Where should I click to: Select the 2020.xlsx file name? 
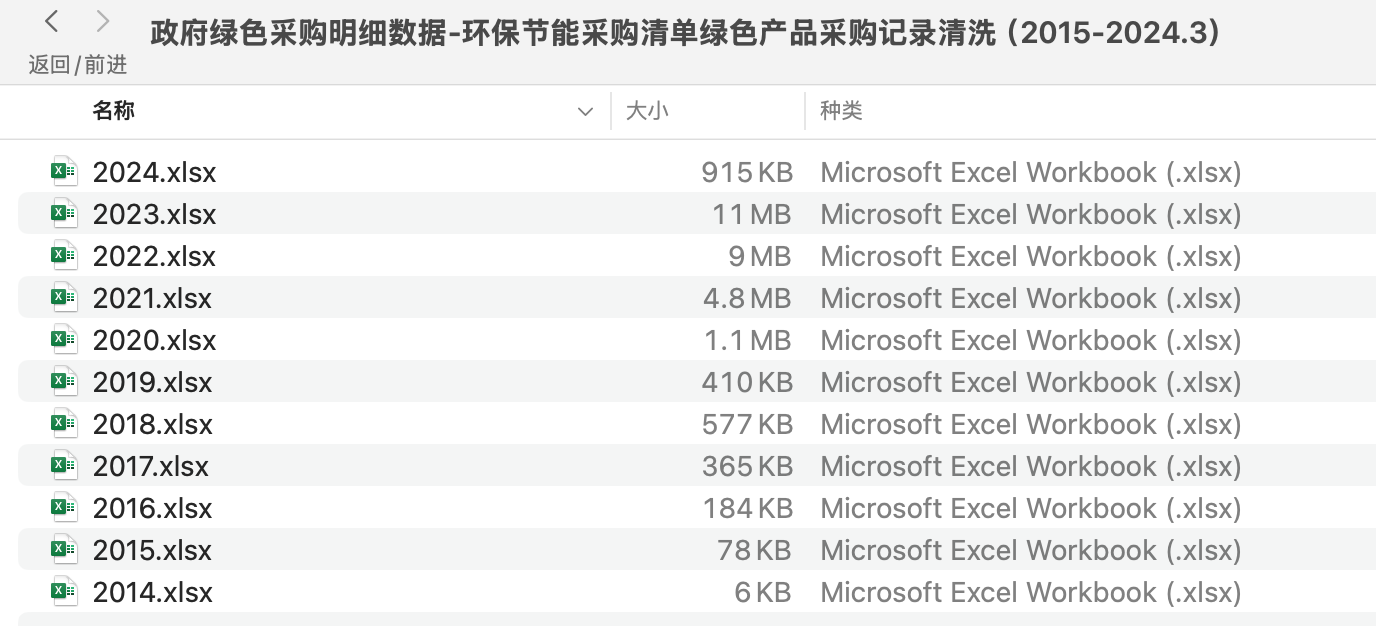pos(155,340)
